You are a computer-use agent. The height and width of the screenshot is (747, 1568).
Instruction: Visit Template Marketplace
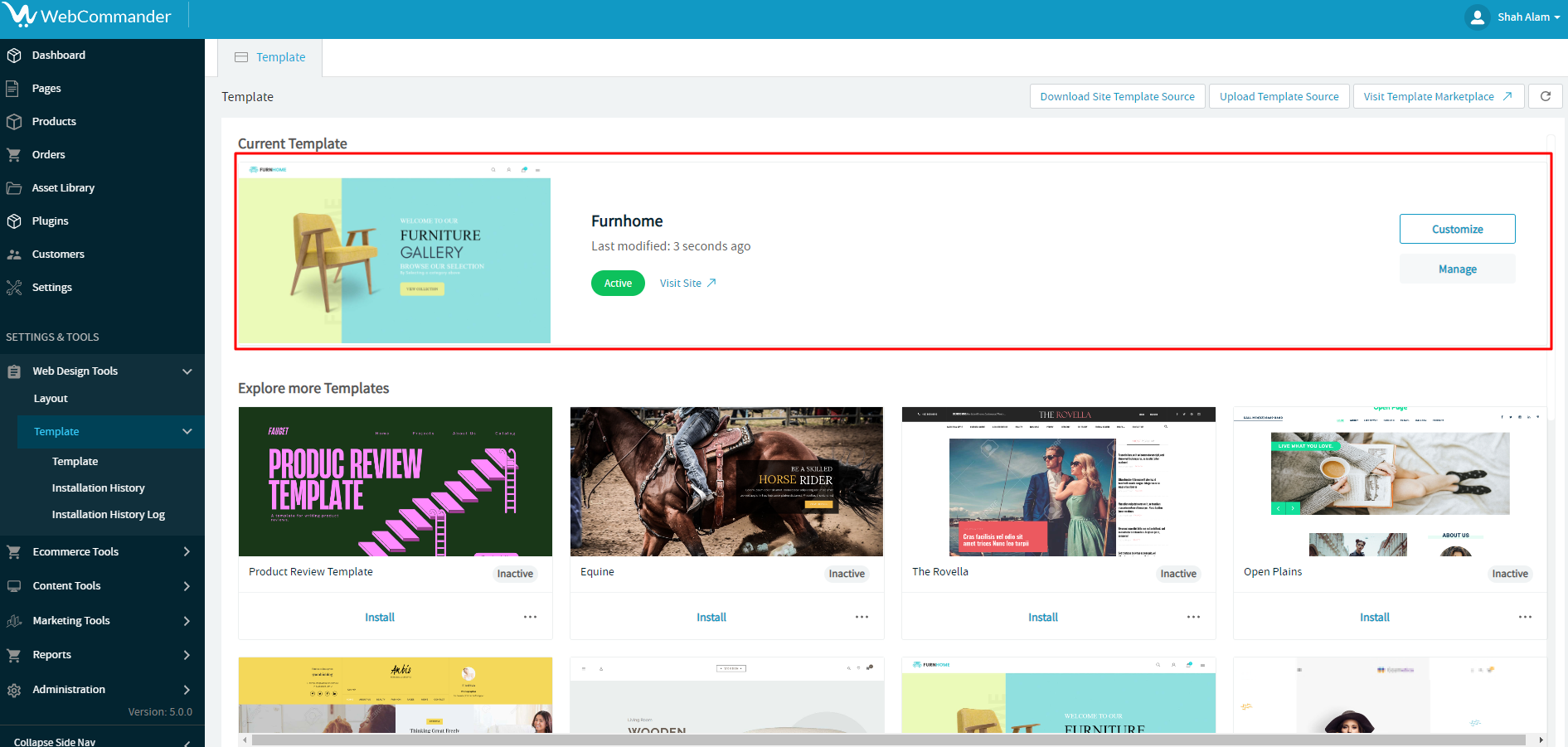tap(1439, 96)
